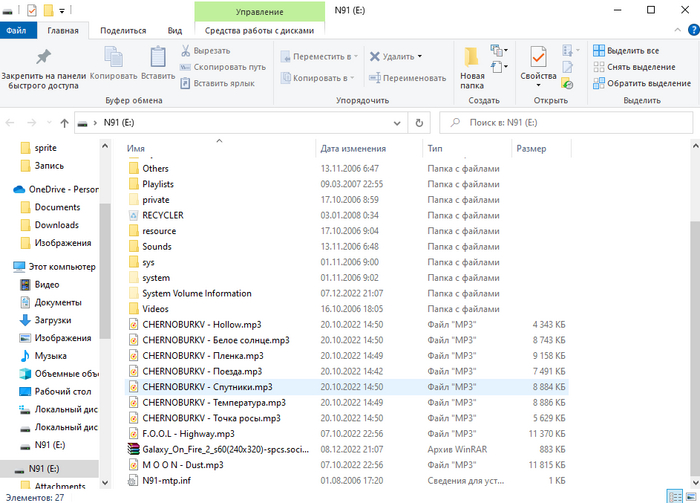Open the Копировать в dropdown

(319, 77)
